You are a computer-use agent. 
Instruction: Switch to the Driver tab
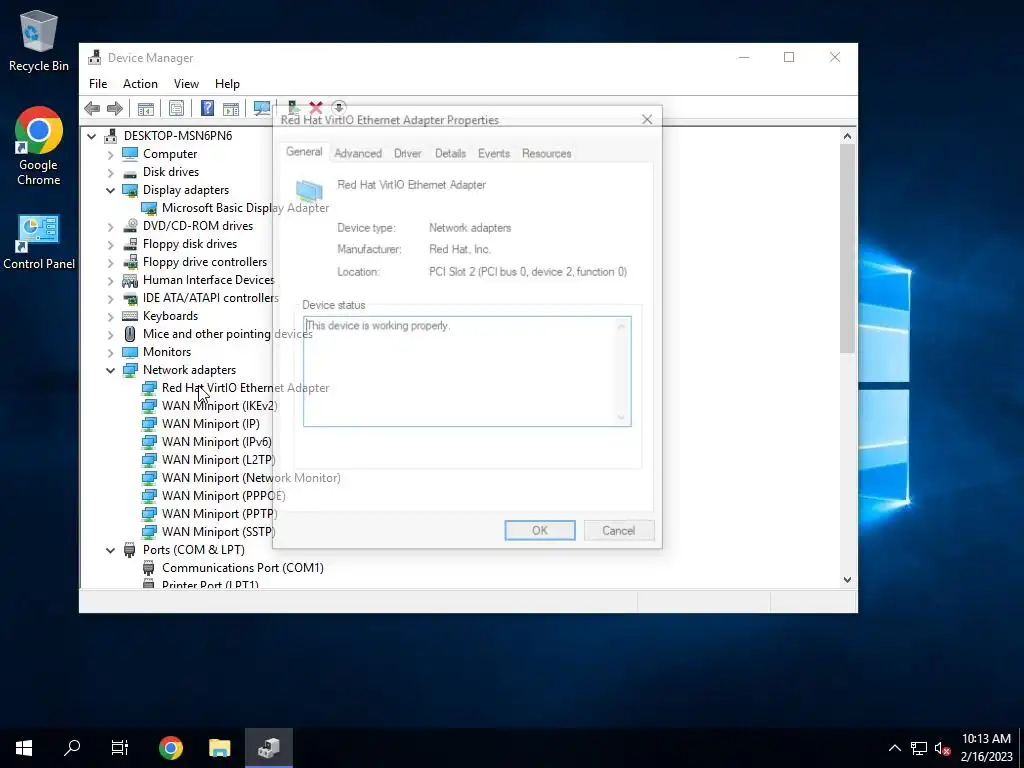[408, 153]
